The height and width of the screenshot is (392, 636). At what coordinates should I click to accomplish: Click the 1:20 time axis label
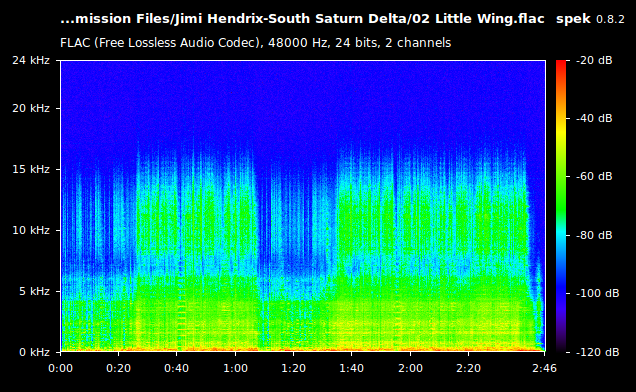coord(293,368)
